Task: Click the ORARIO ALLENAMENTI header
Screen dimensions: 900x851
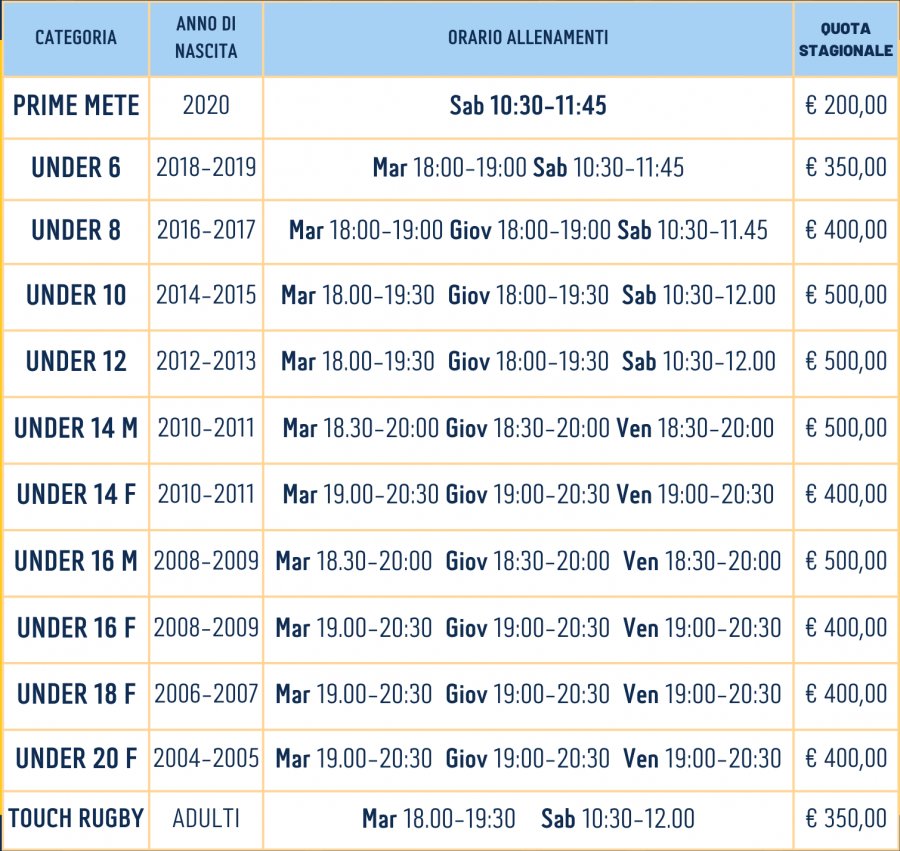Action: click(x=527, y=38)
